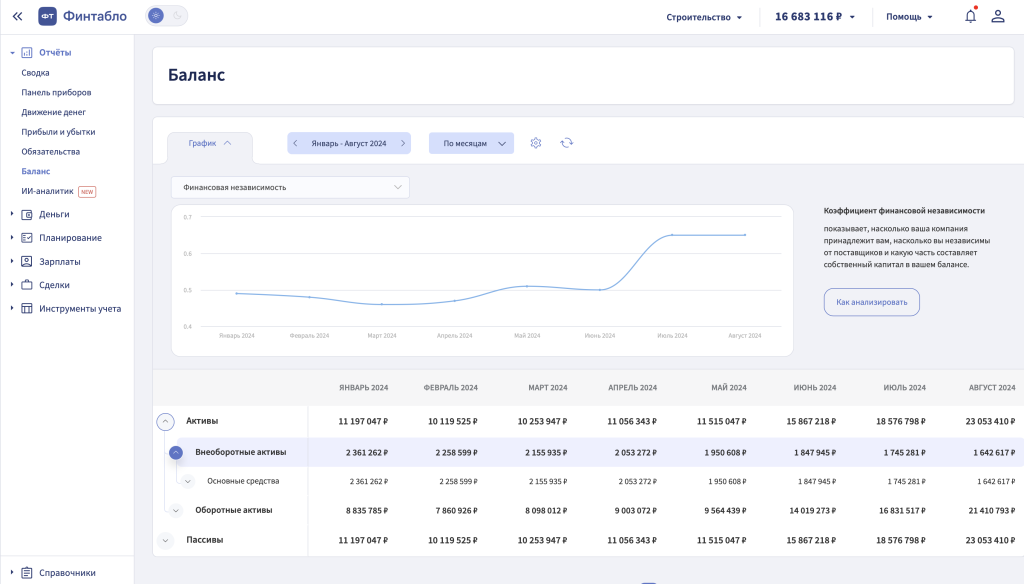The width and height of the screenshot is (1024, 584).
Task: Open notifications bell icon
Action: point(970,16)
